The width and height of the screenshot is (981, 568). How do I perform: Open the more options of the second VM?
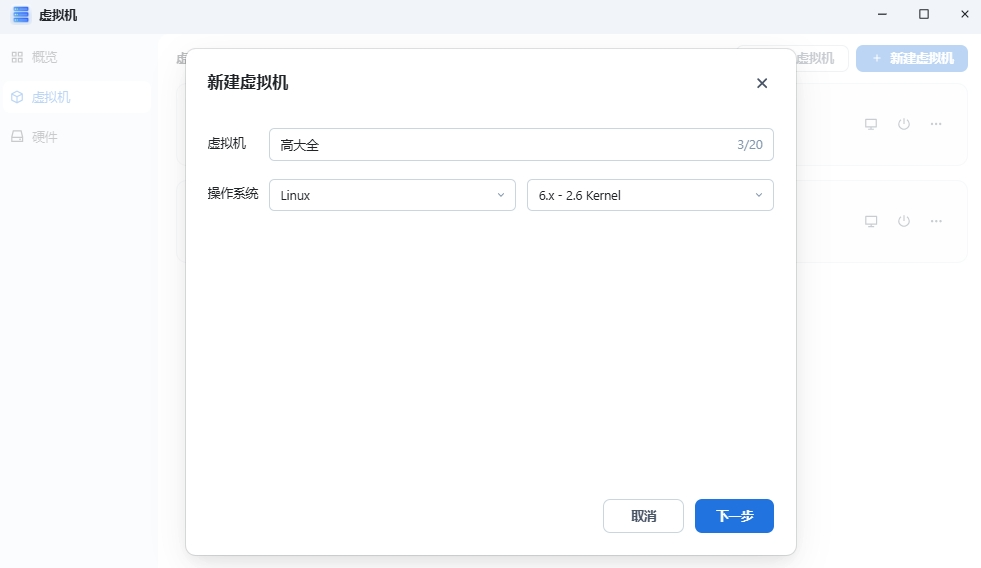[936, 221]
